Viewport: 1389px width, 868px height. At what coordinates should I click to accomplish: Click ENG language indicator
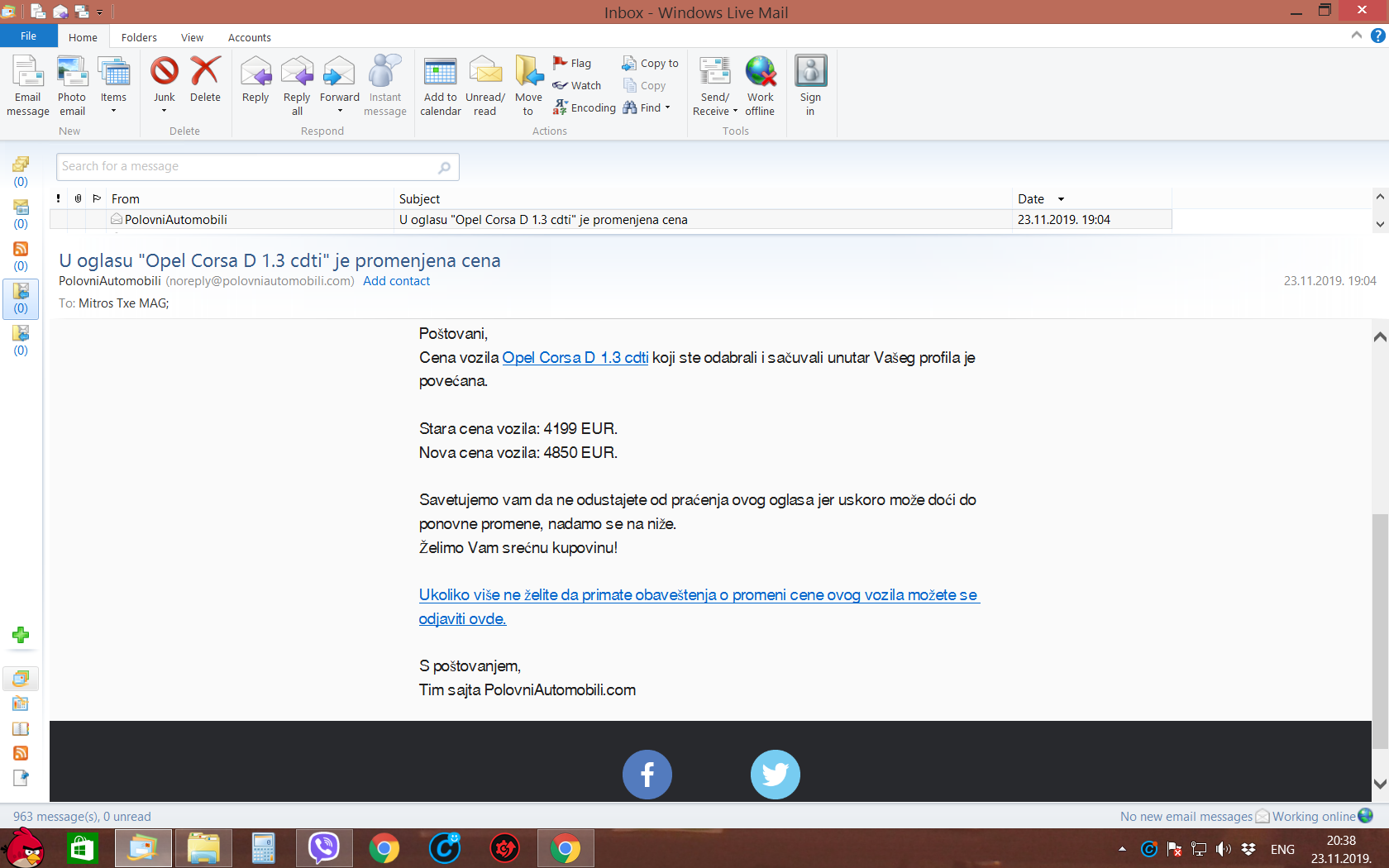click(x=1282, y=849)
